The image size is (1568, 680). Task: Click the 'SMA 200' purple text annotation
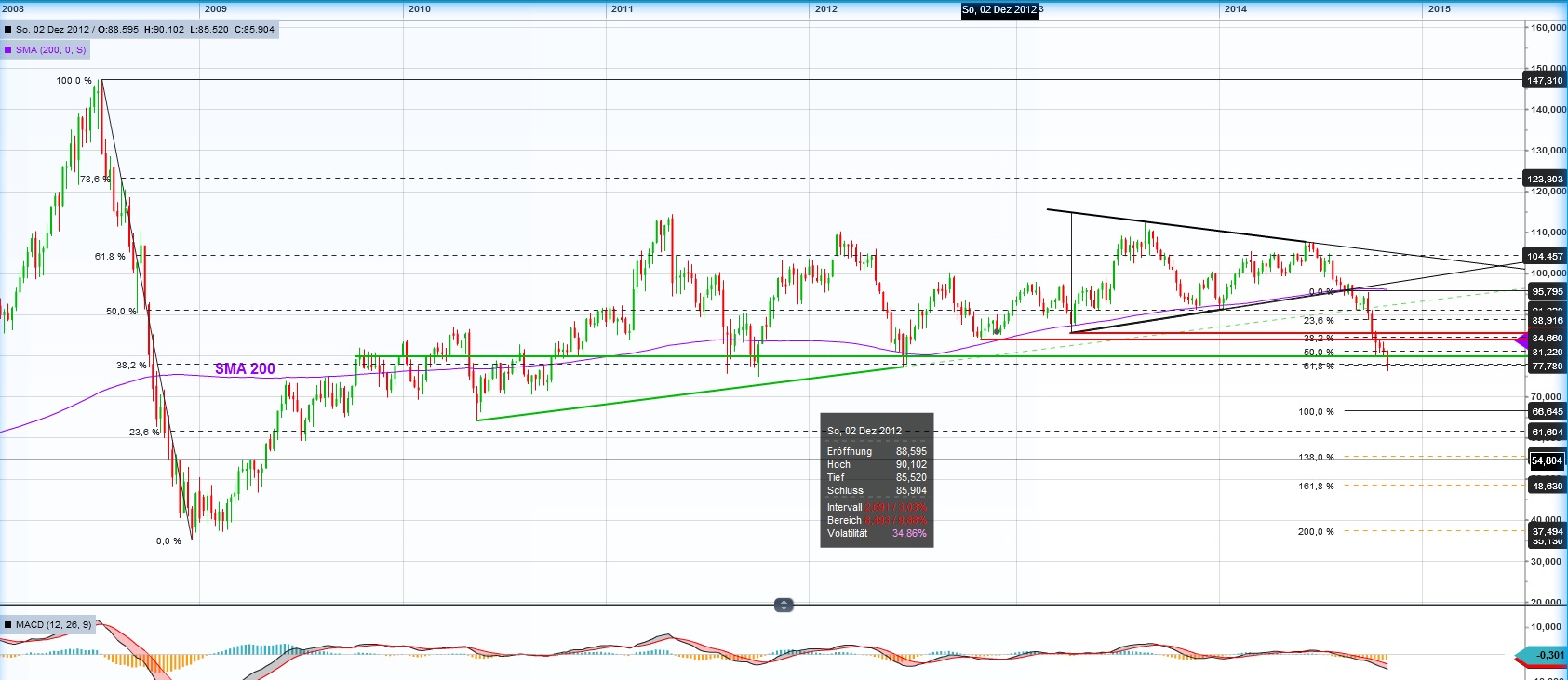245,369
